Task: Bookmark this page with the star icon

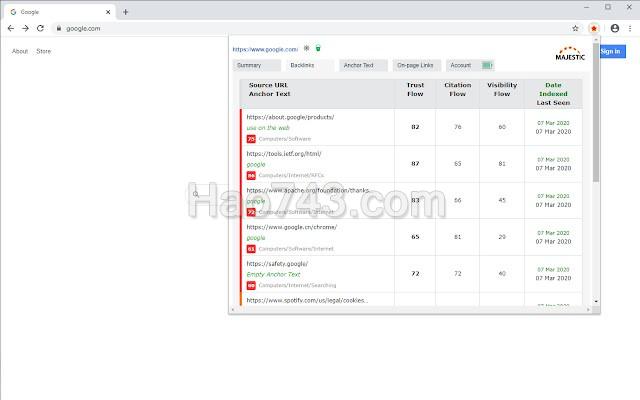Action: click(575, 28)
